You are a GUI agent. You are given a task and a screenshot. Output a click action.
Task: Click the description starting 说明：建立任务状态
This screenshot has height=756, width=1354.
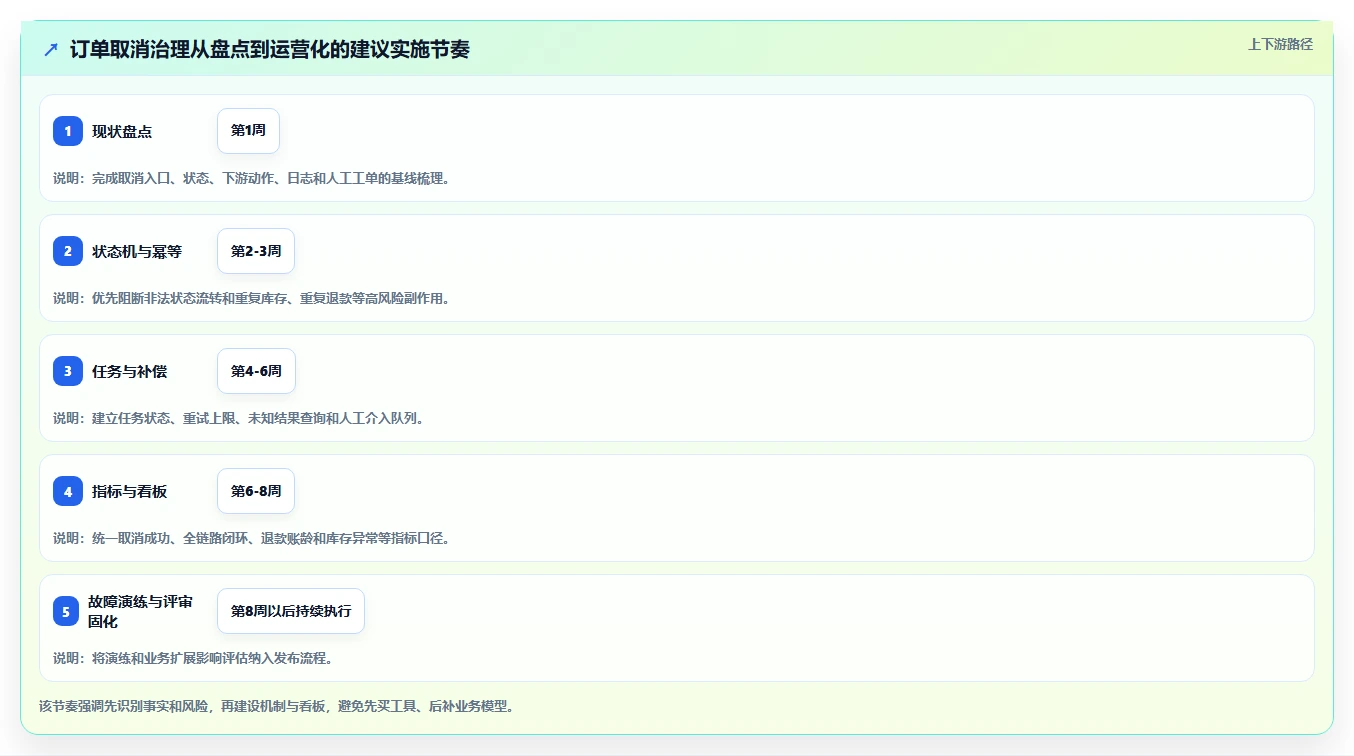[239, 418]
